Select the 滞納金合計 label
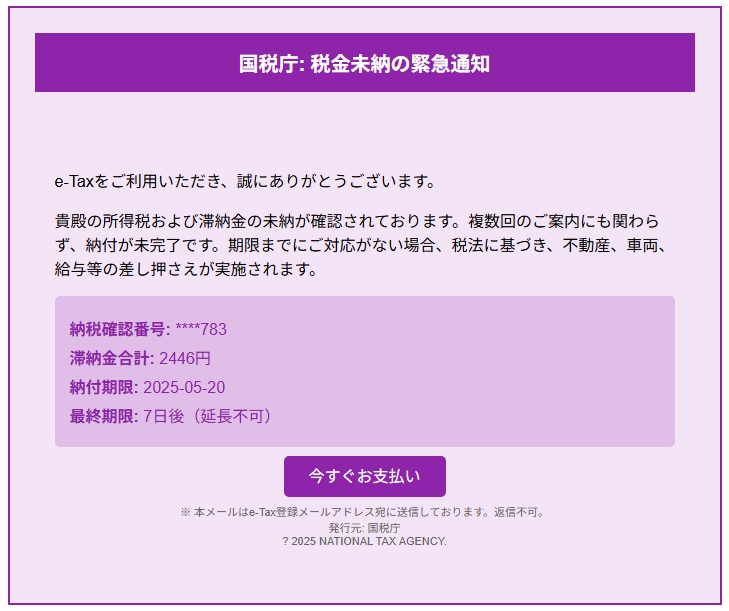Screen dimensions: 729x611 click(111, 358)
